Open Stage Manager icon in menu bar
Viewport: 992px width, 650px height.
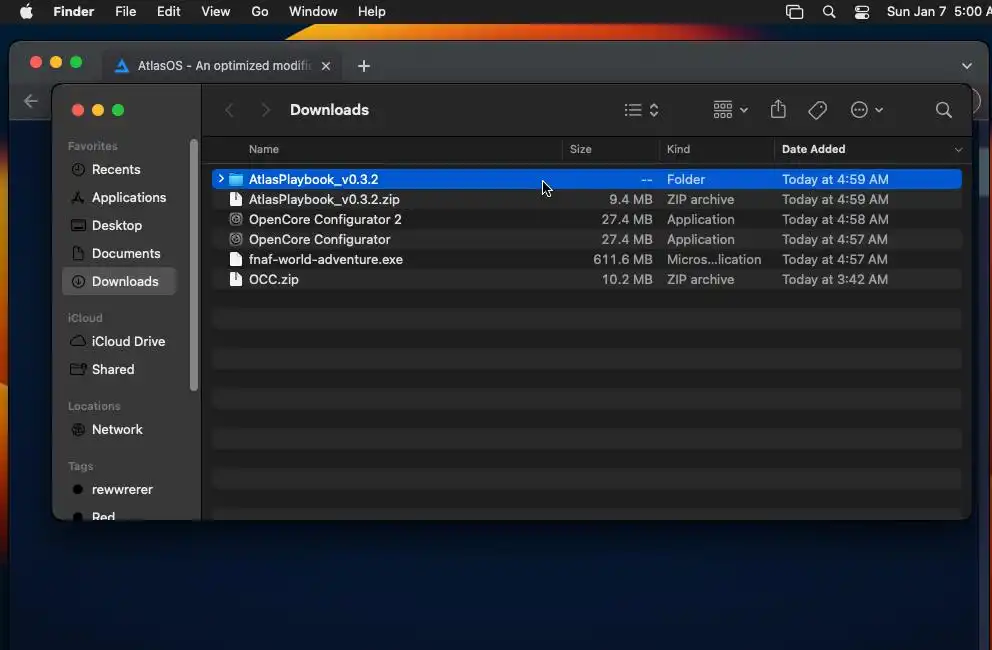tap(794, 11)
